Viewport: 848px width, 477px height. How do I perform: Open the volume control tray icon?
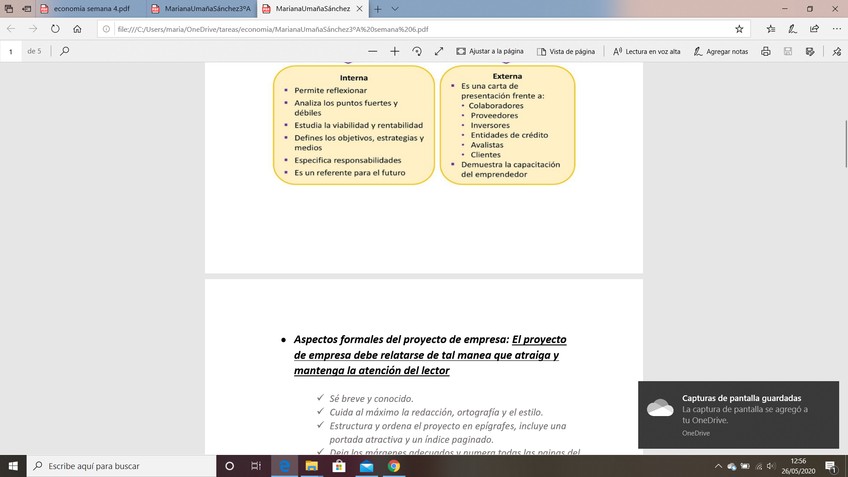[x=771, y=466]
